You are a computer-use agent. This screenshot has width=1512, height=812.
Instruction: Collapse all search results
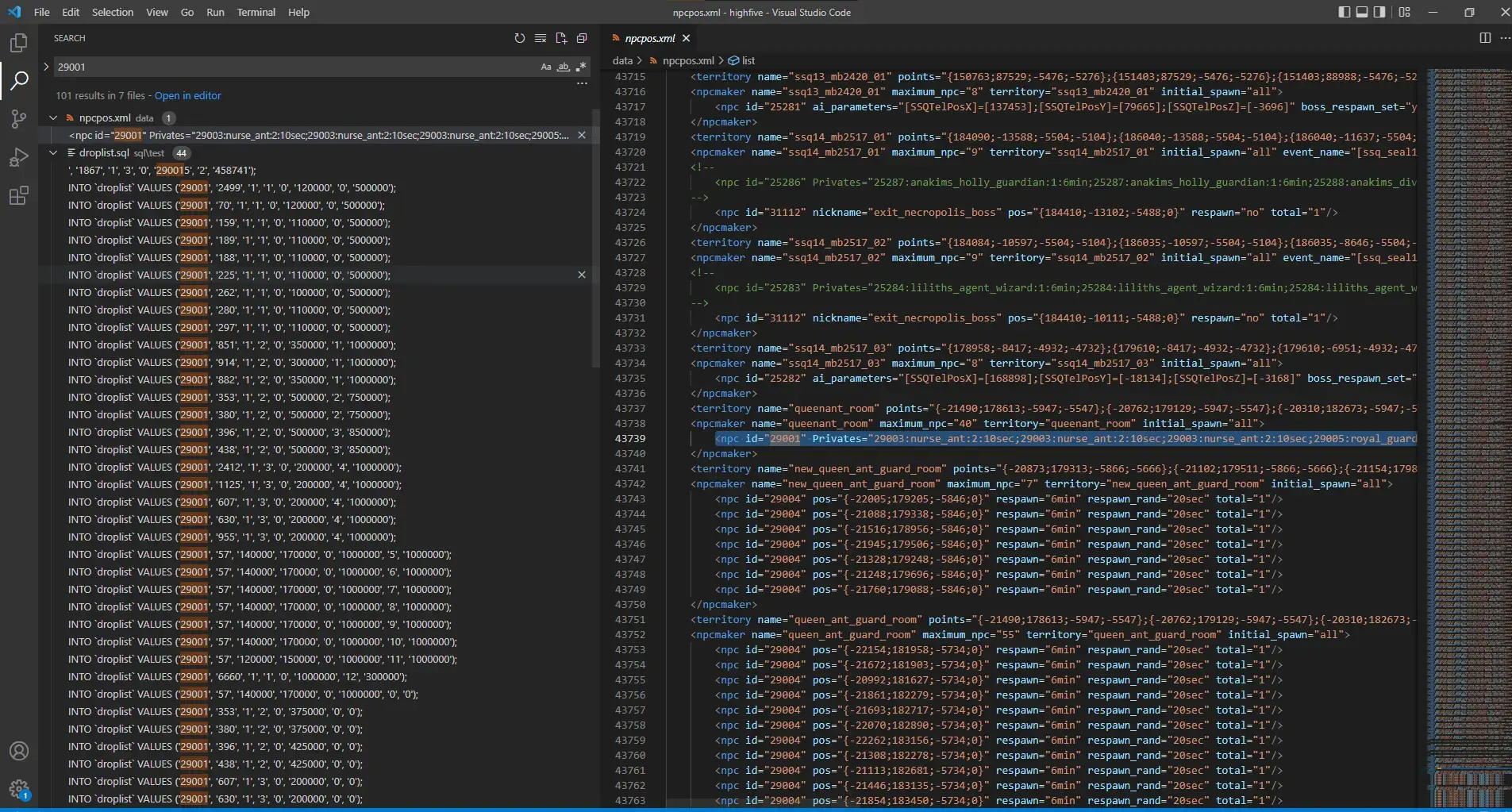[x=582, y=38]
